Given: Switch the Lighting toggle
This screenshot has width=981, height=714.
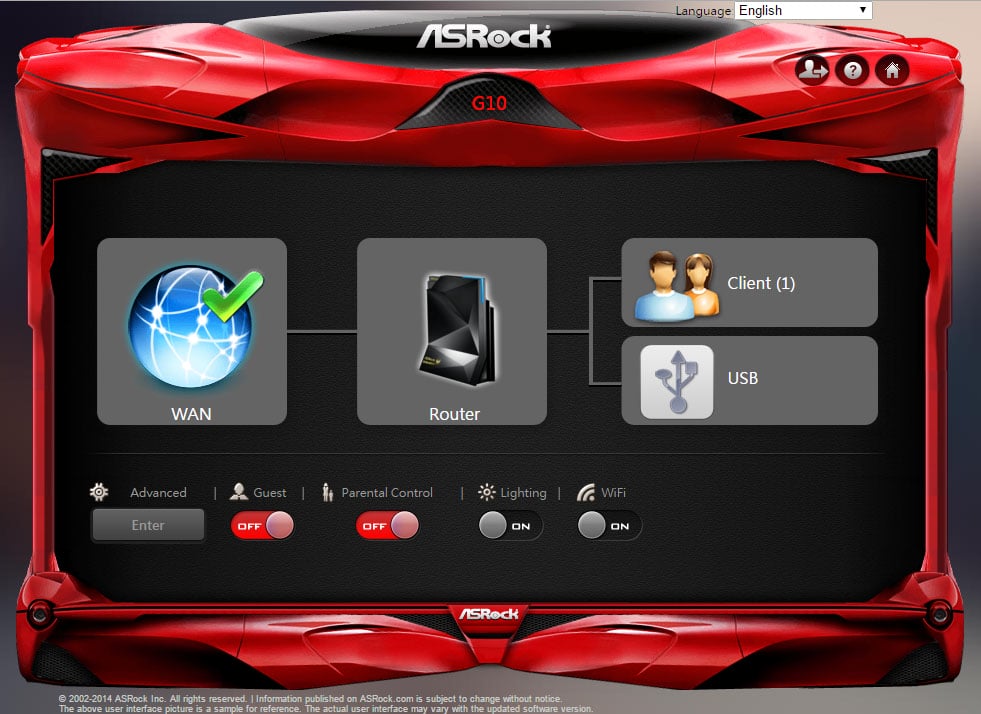Looking at the screenshot, I should (x=511, y=526).
